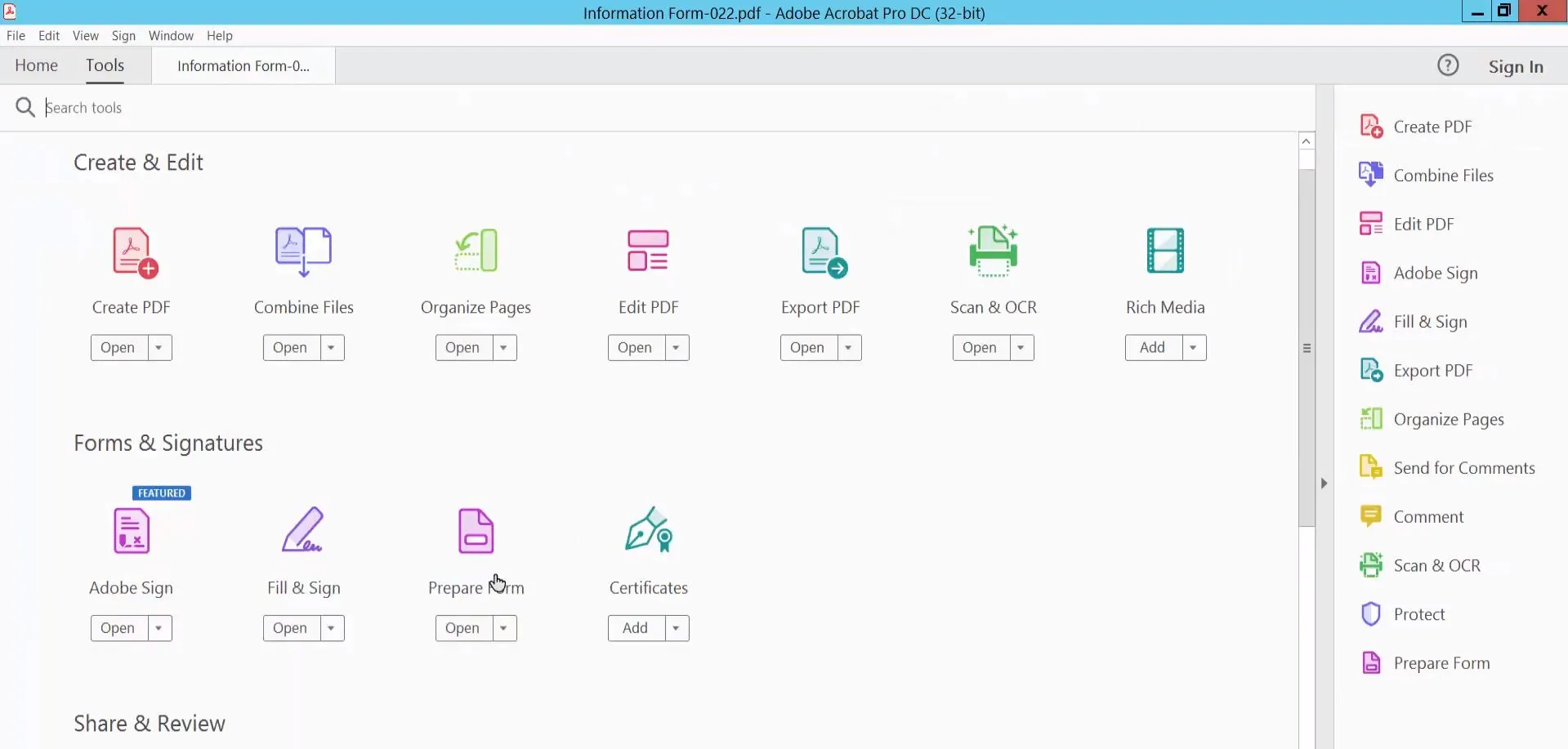Click the Edit PDF tool icon in main panel
1568x749 pixels.
pos(648,250)
